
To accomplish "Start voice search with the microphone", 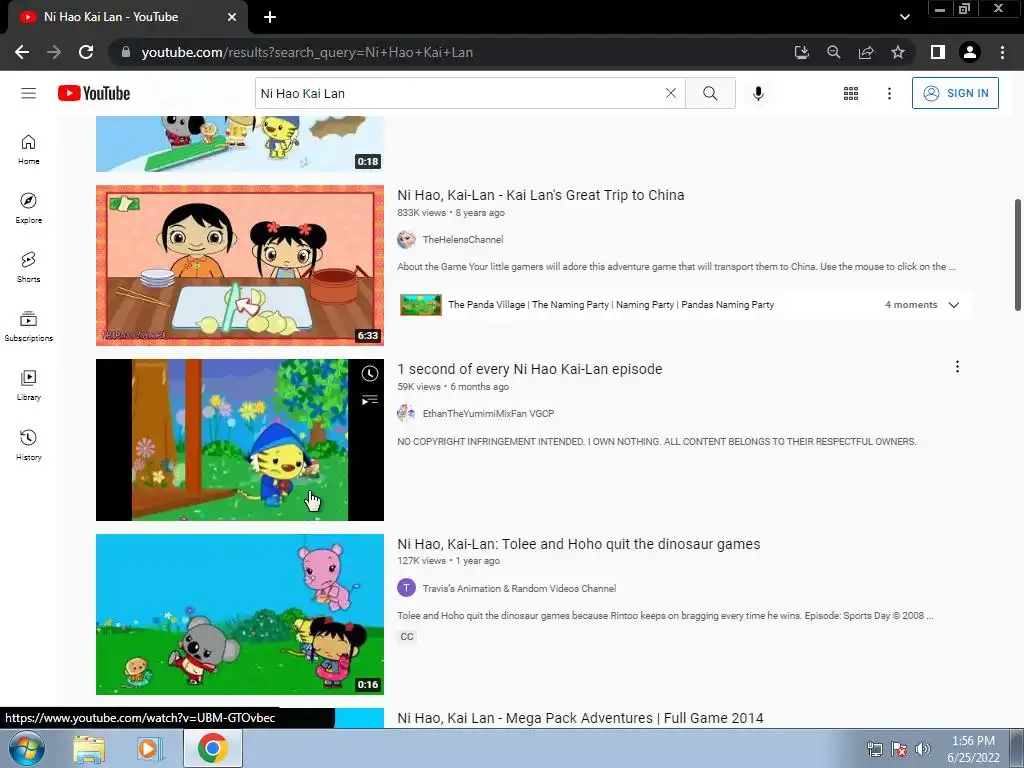I will (758, 93).
